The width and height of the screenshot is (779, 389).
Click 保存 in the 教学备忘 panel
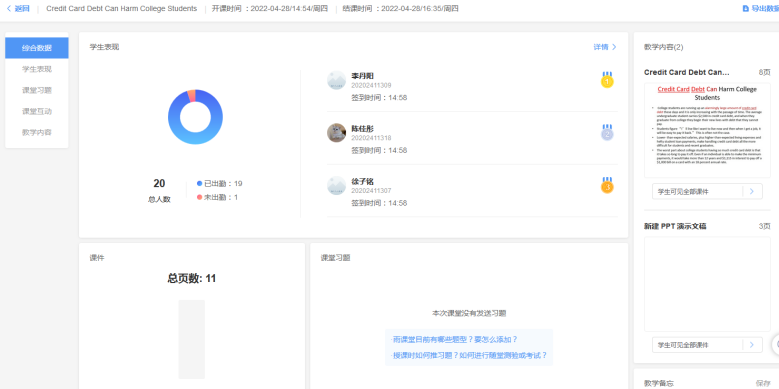[763, 383]
